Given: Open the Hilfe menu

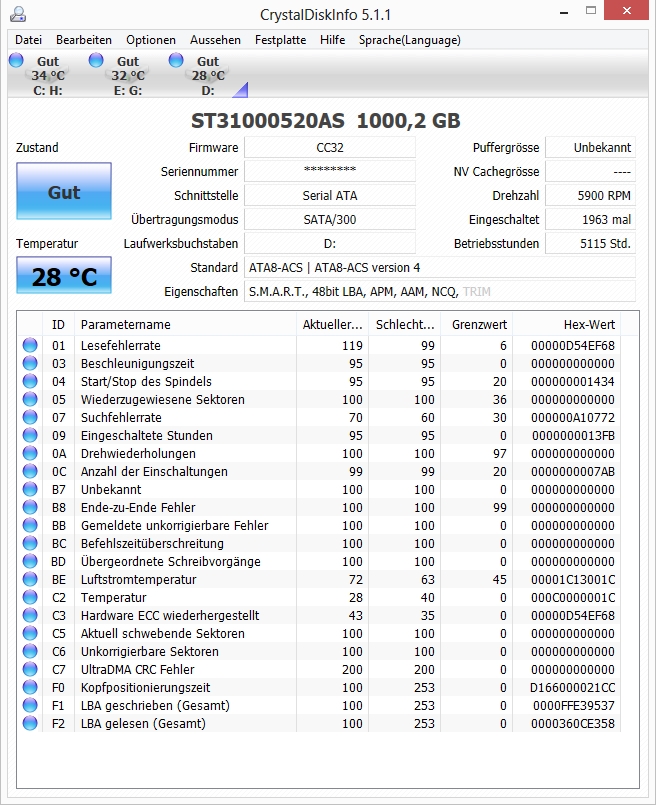Looking at the screenshot, I should (x=333, y=40).
